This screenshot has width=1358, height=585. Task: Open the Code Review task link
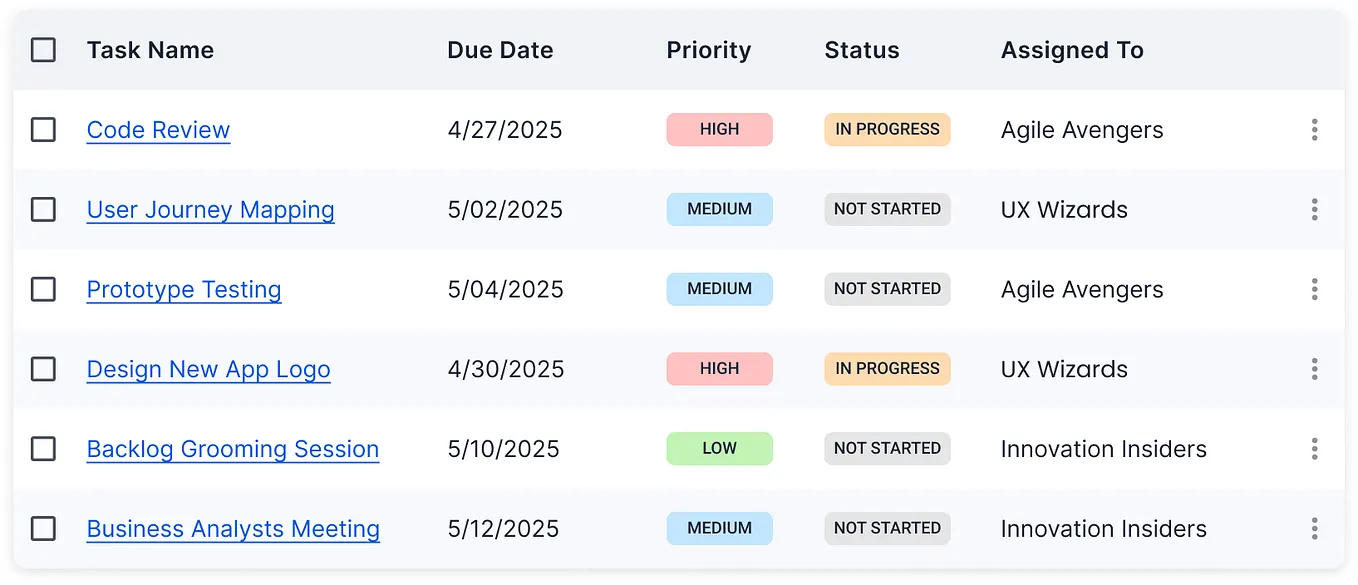pos(158,130)
